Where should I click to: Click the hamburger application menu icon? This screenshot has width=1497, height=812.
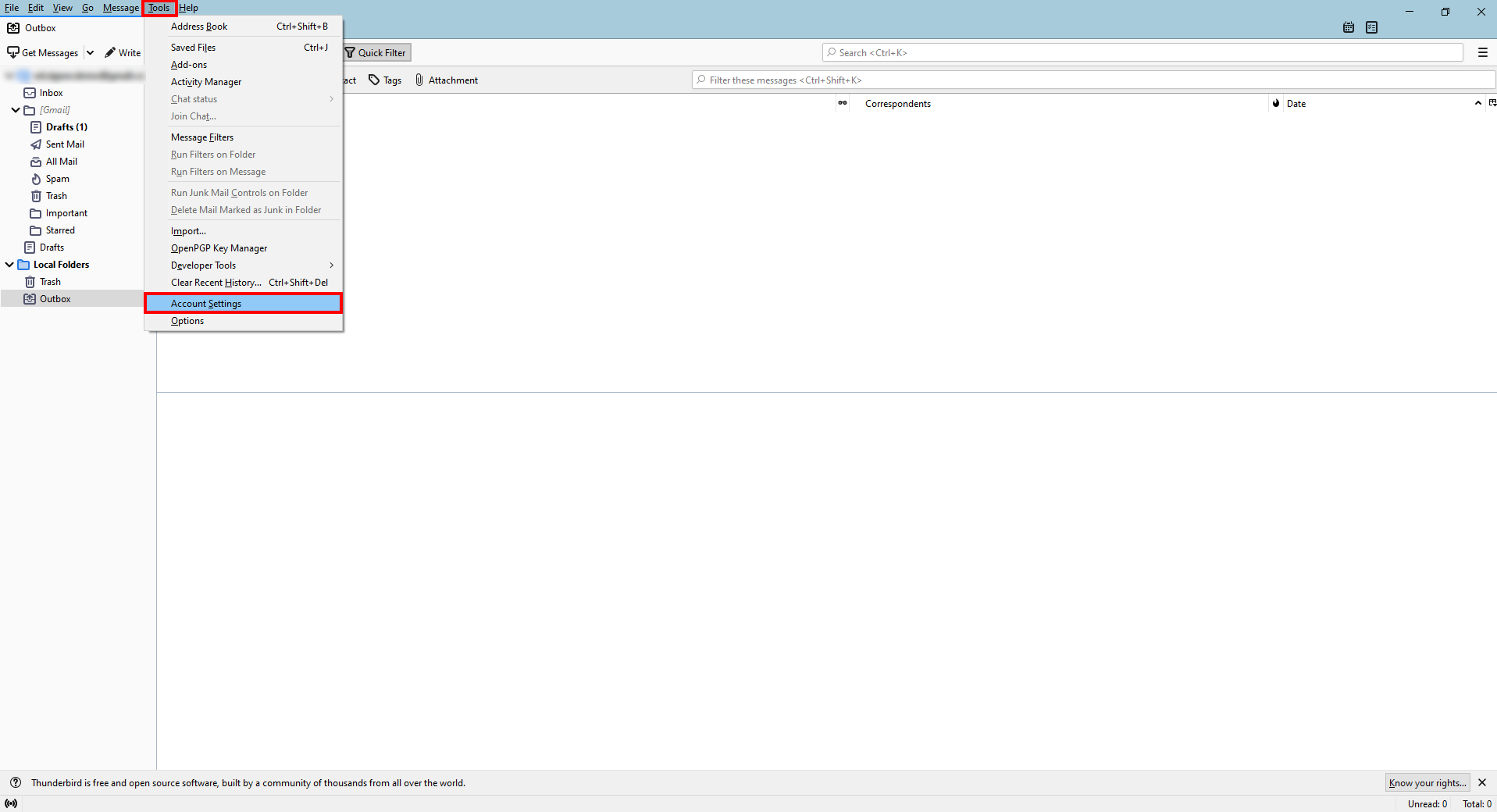[1482, 52]
